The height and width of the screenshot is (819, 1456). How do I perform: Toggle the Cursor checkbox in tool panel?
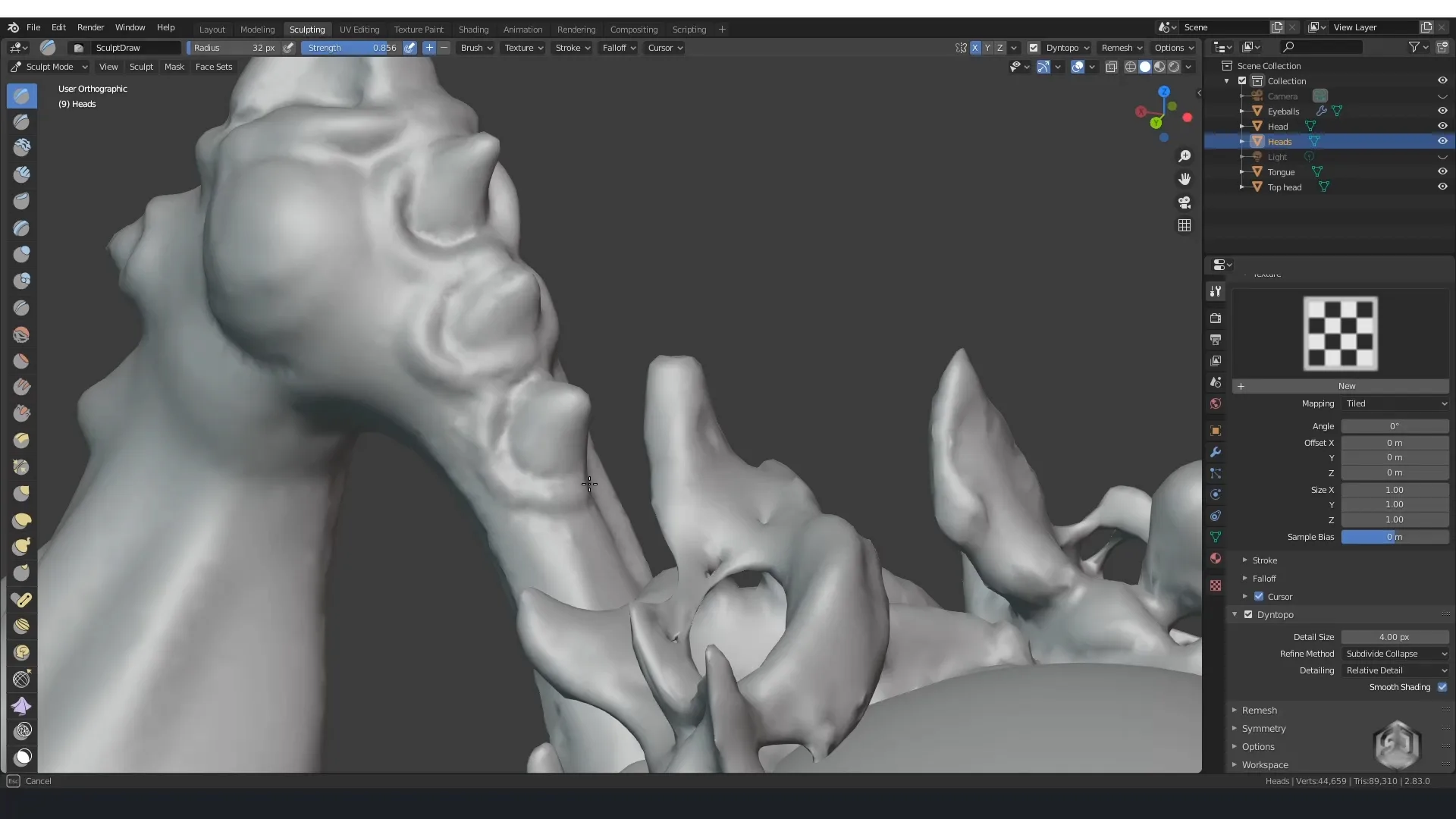pyautogui.click(x=1259, y=597)
